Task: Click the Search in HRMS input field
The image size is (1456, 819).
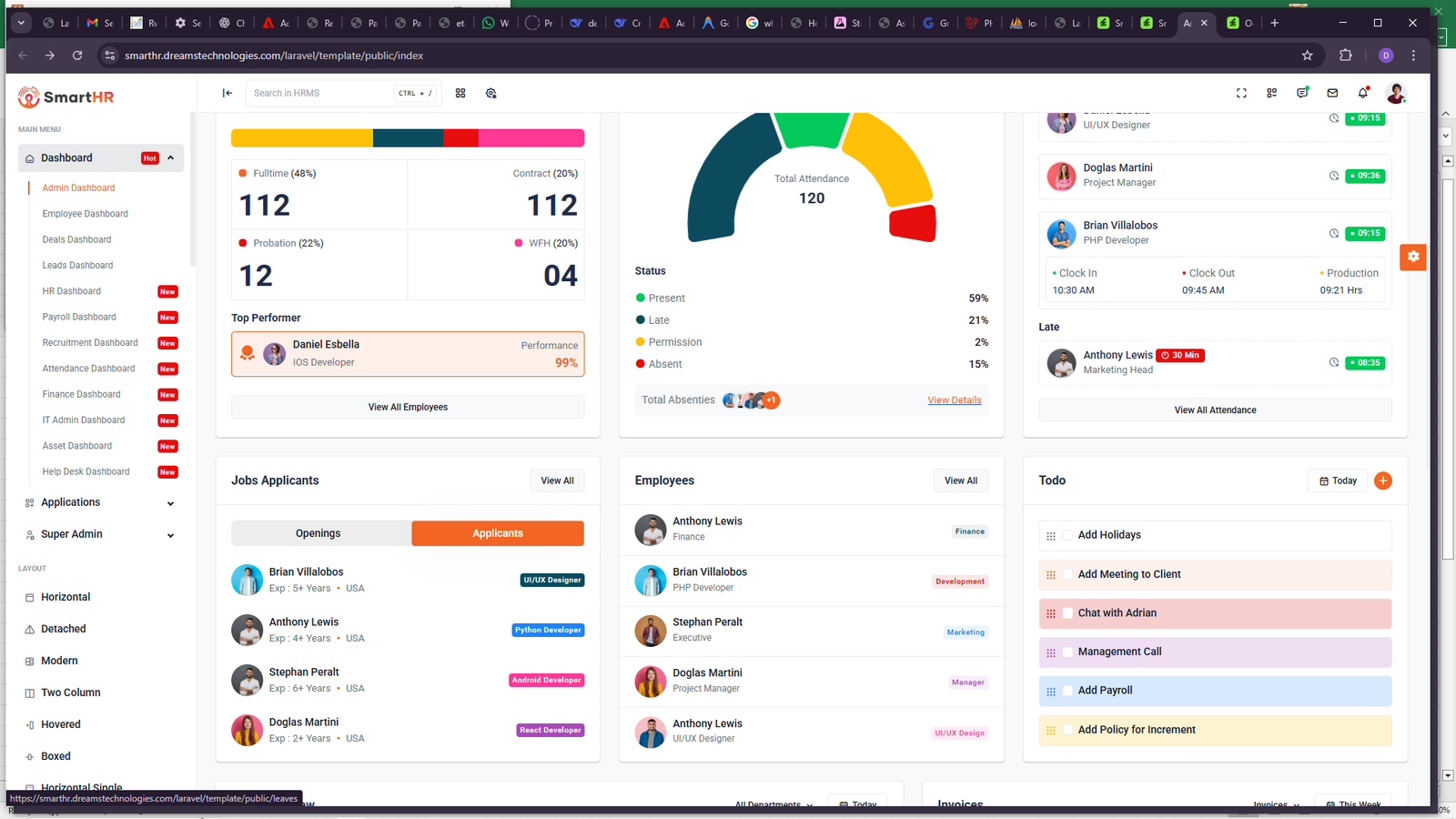Action: 320,93
